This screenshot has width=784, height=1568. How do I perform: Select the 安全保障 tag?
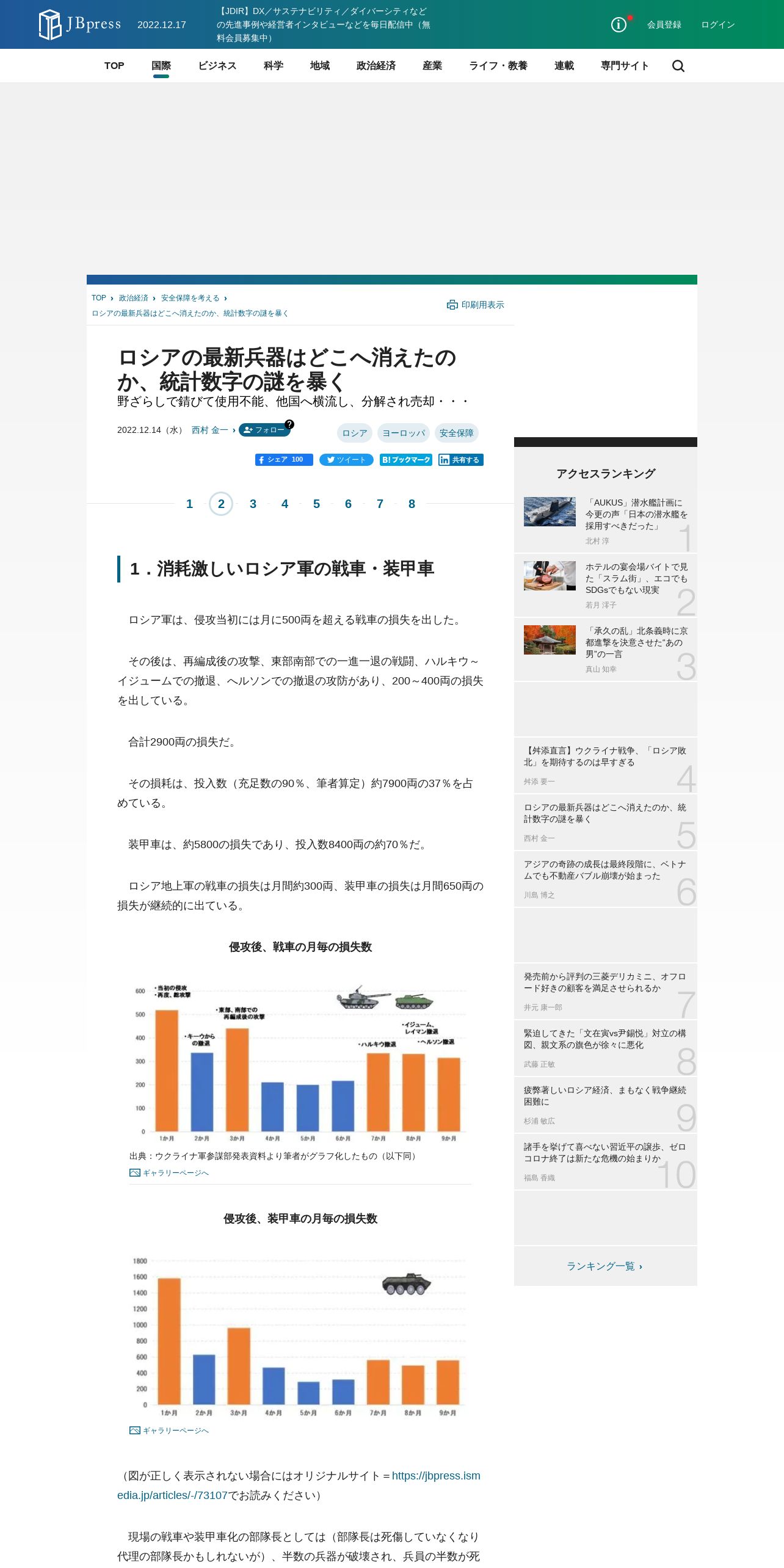[x=457, y=433]
